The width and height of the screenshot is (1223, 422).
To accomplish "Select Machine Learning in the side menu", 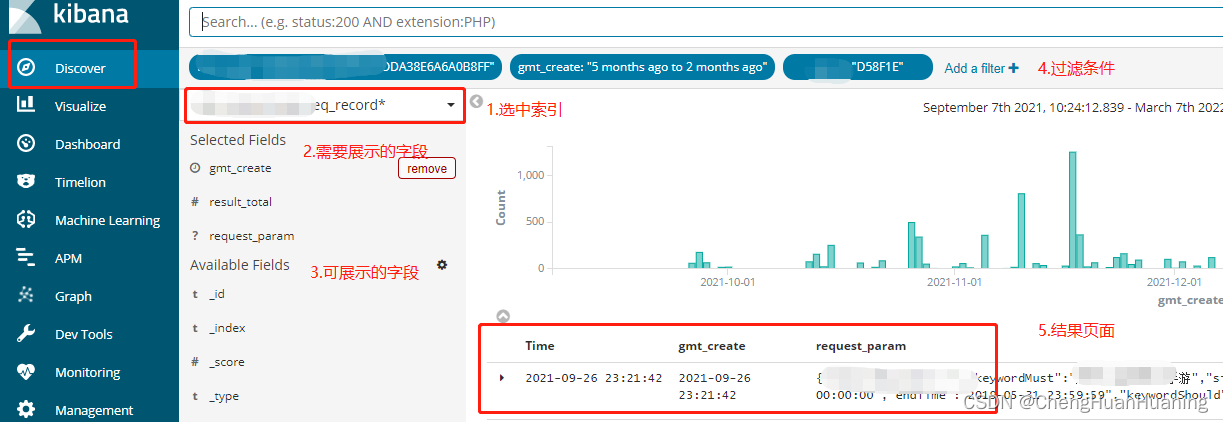I will 107,220.
